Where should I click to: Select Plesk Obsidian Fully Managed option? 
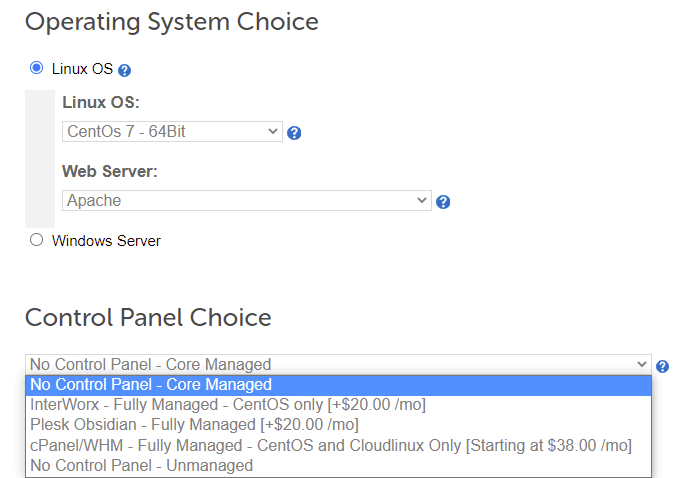pos(194,425)
